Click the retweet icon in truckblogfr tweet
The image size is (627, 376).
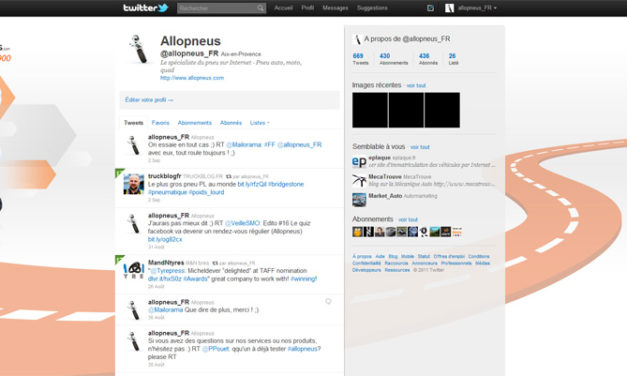point(228,176)
